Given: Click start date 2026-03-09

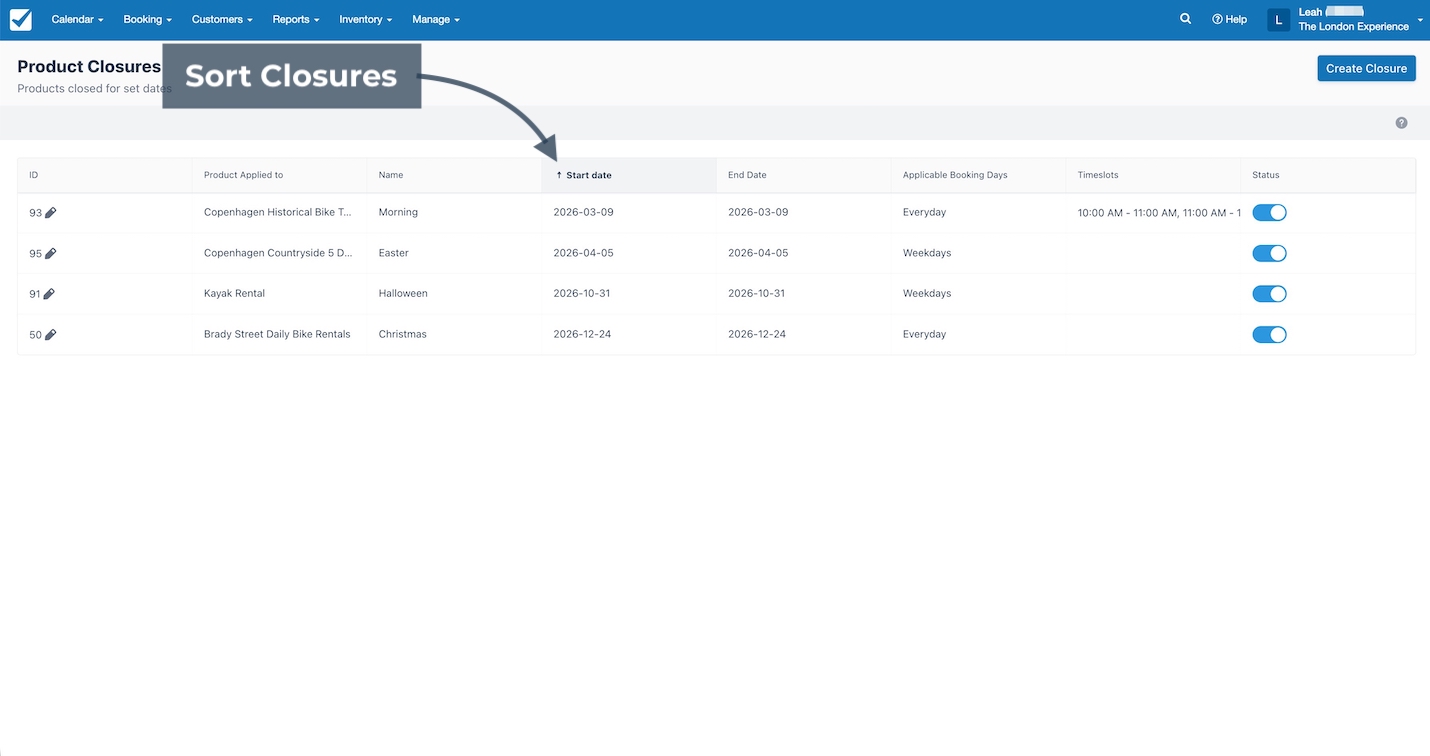Looking at the screenshot, I should point(583,212).
